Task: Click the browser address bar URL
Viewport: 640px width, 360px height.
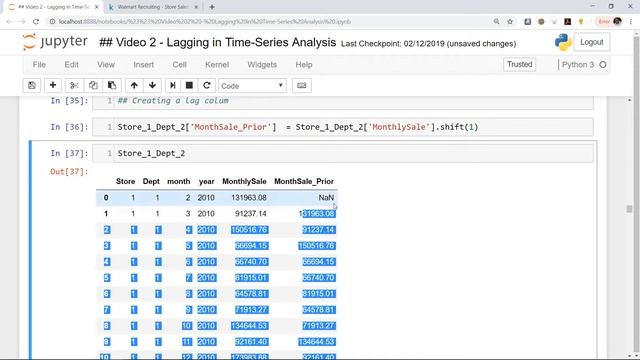Action: click(204, 22)
